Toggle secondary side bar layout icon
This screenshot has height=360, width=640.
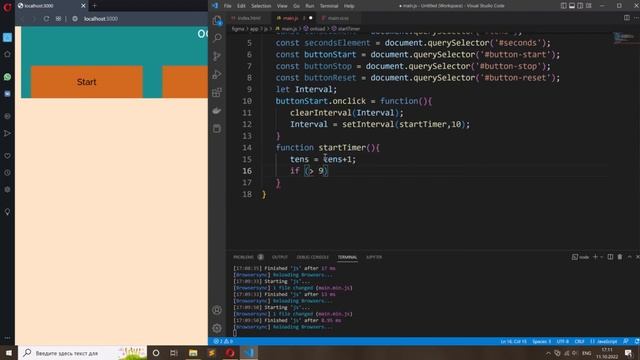pyautogui.click(x=580, y=6)
